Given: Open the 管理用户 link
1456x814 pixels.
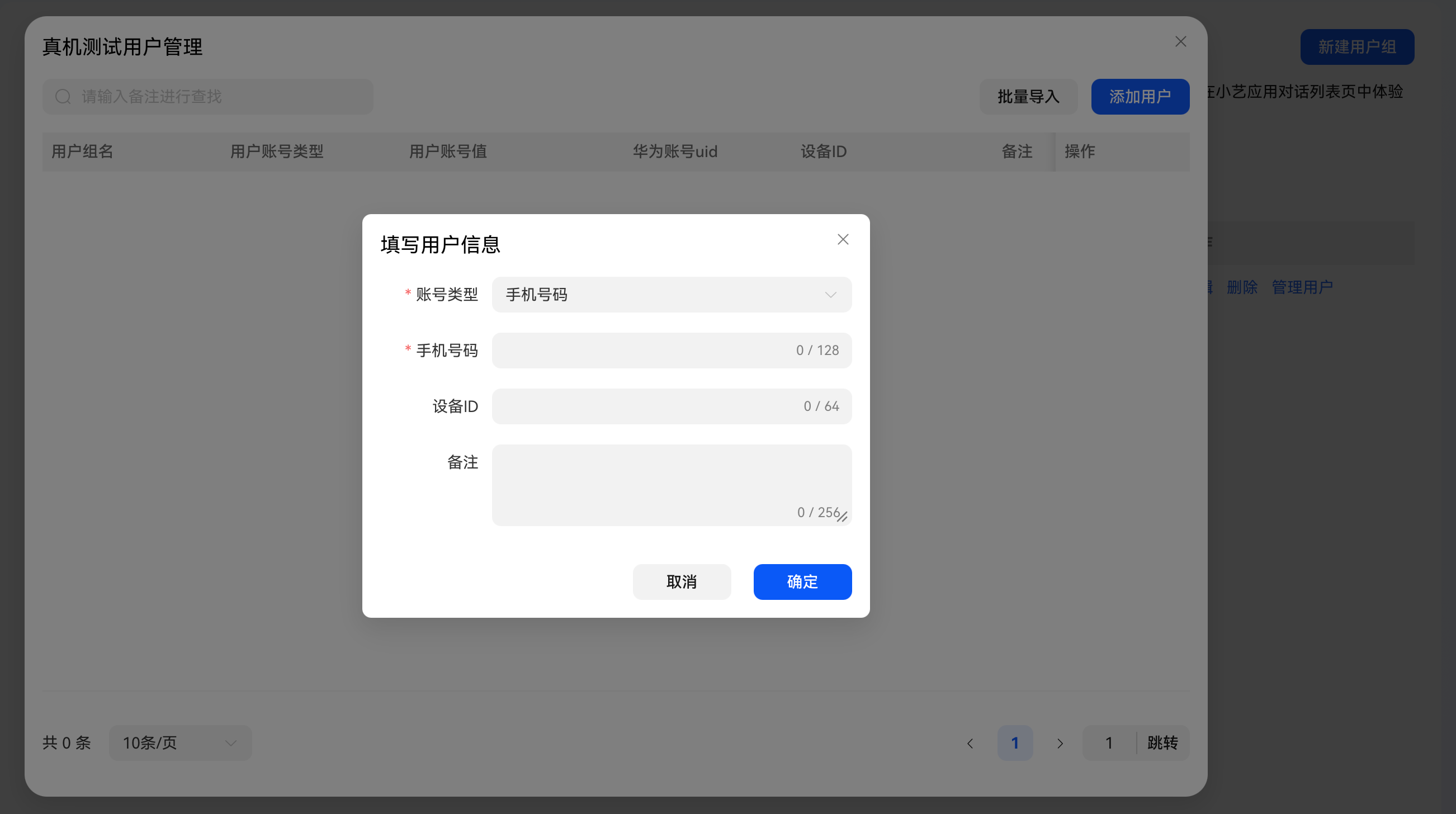Looking at the screenshot, I should tap(1302, 287).
